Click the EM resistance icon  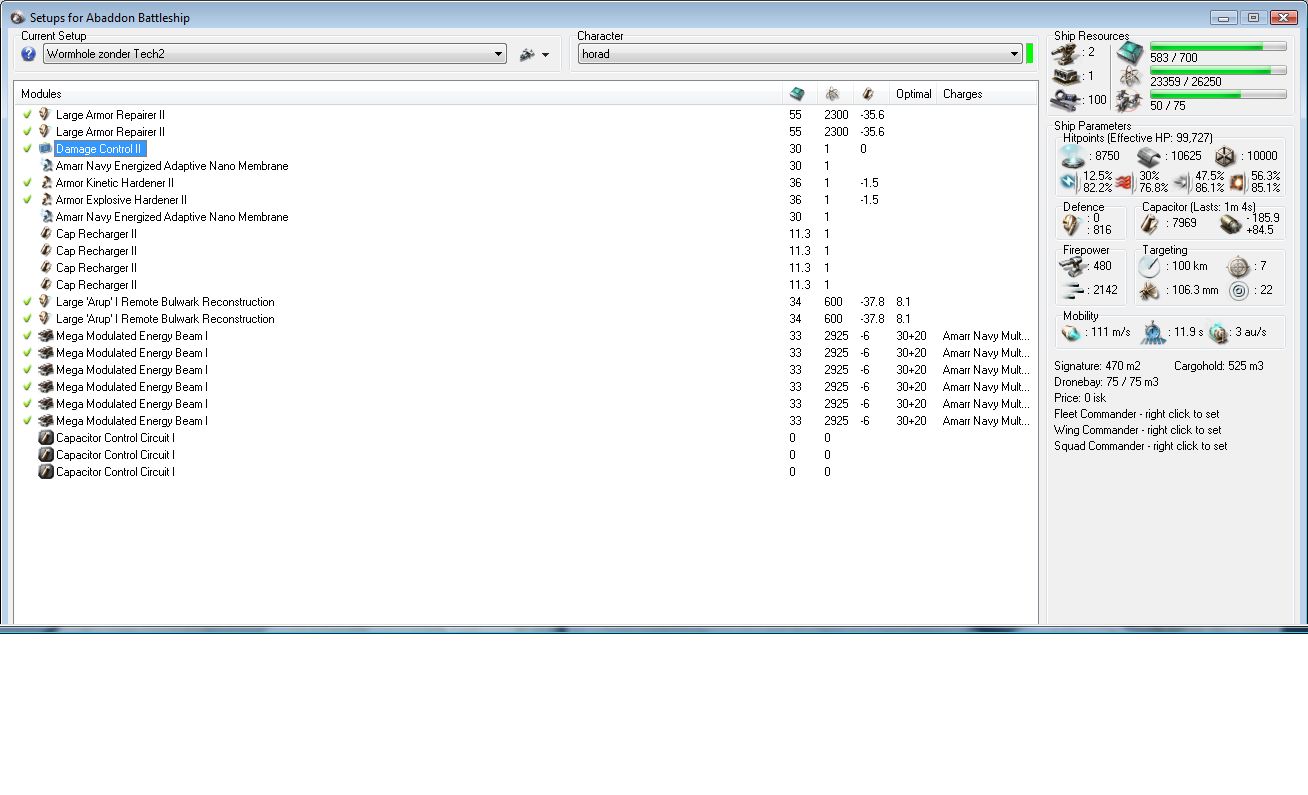1069,182
